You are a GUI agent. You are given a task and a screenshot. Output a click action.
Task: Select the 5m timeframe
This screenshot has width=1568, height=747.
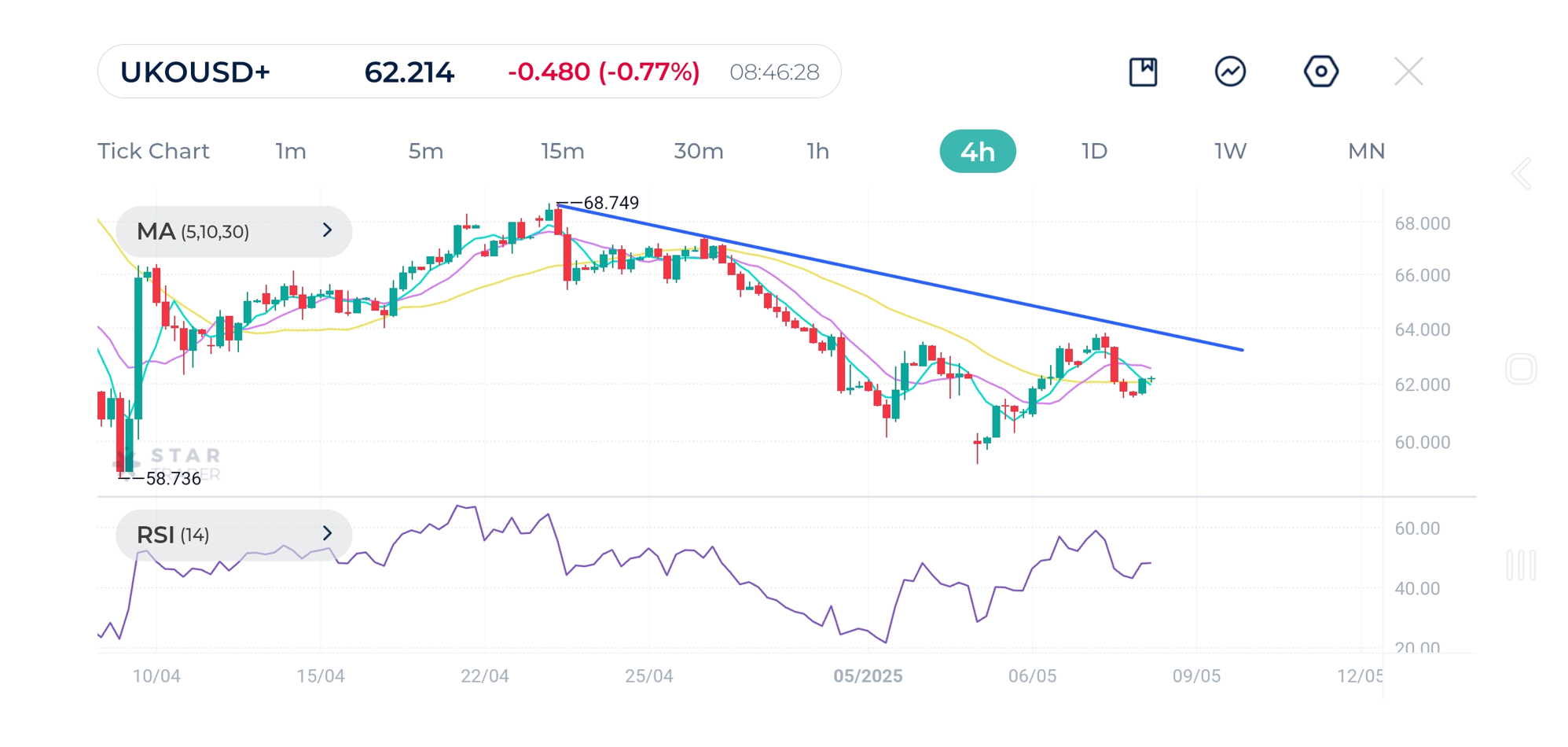pos(425,151)
